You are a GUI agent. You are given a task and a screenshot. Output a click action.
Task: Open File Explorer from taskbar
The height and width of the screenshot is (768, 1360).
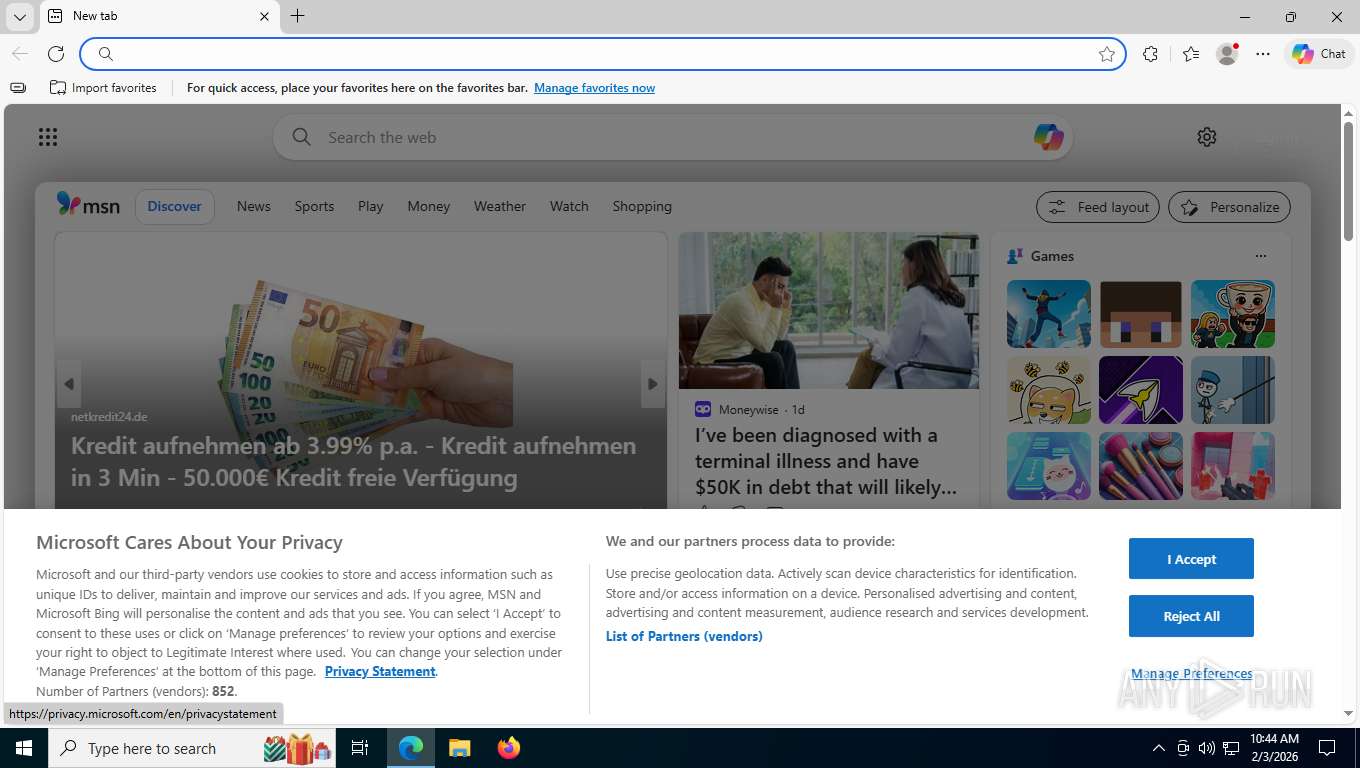pyautogui.click(x=460, y=748)
